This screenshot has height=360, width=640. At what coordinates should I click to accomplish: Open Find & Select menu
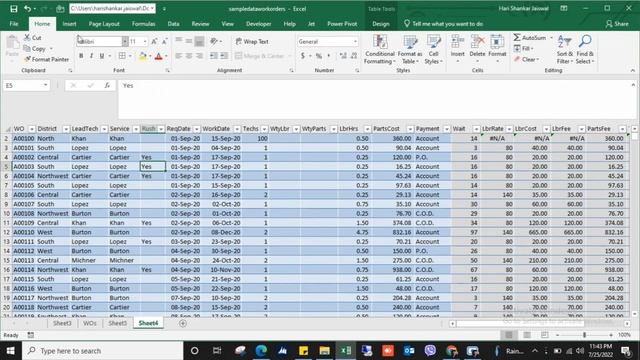585,49
